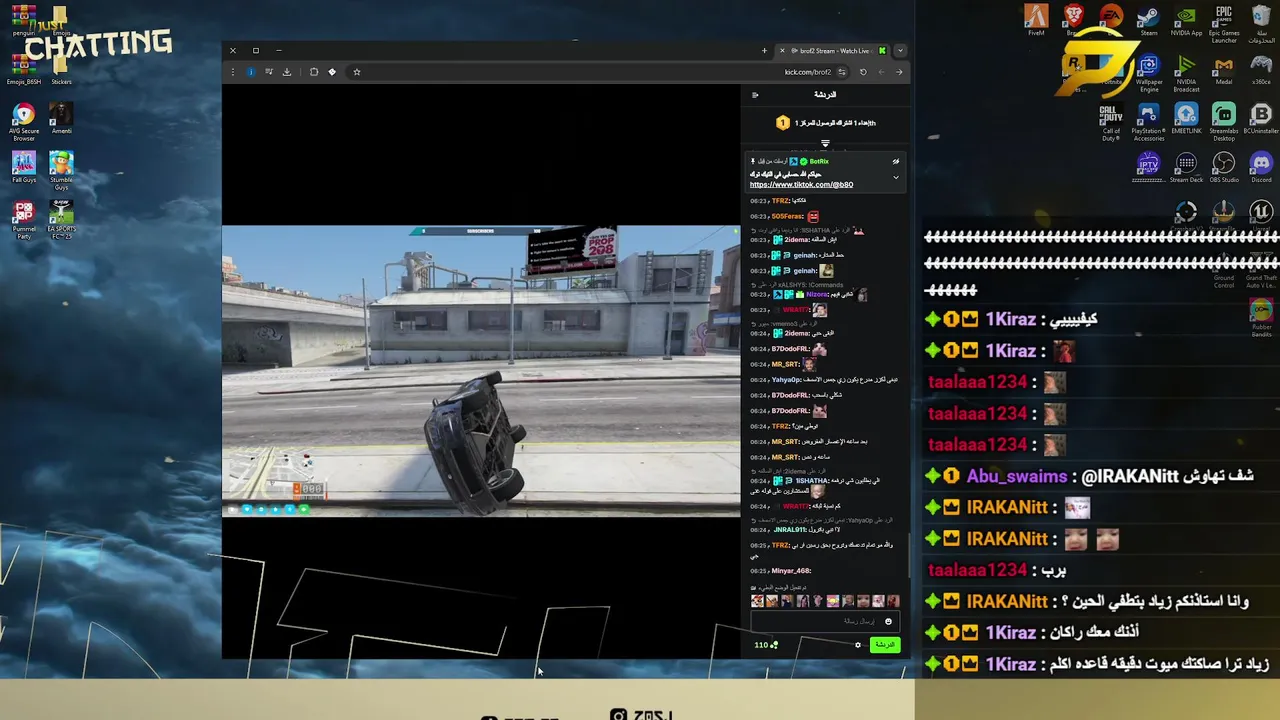Open Streamlabs Desktop shortcut
The height and width of the screenshot is (720, 1280).
[1224, 123]
